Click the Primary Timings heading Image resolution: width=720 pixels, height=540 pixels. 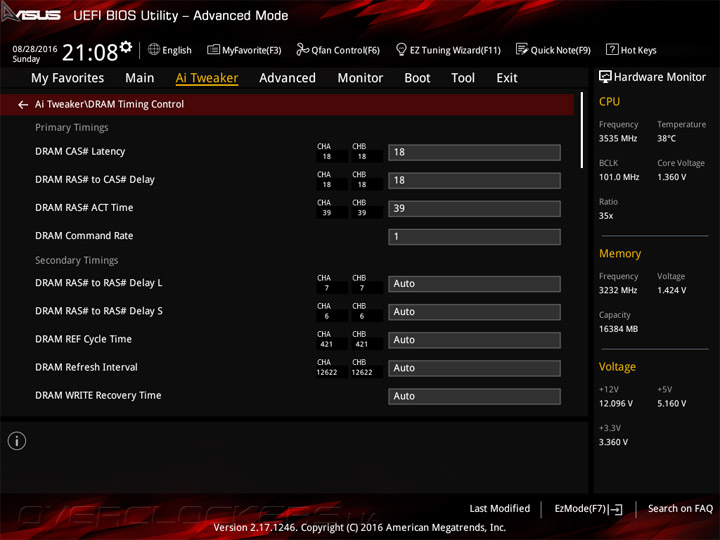click(x=72, y=128)
